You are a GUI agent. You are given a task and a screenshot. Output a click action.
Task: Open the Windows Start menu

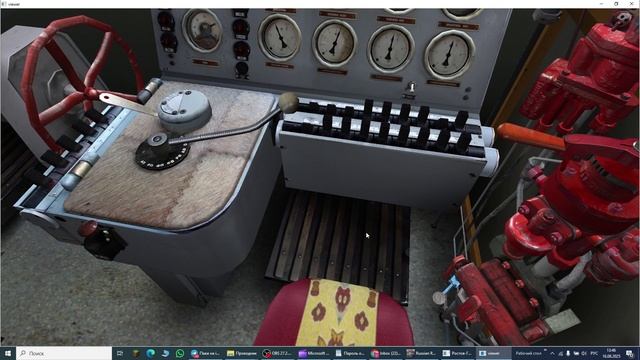tap(8, 353)
